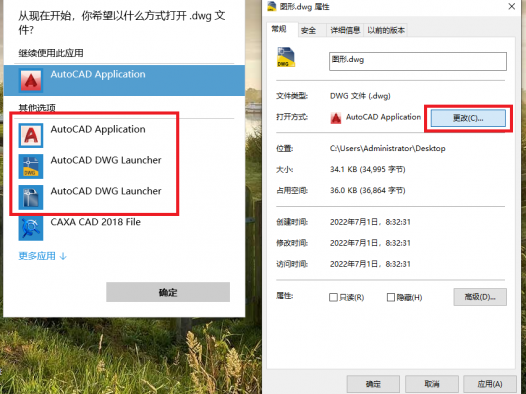The width and height of the screenshot is (526, 394).
Task: Select the CAXA CAD 2018 File icon
Action: [31, 228]
